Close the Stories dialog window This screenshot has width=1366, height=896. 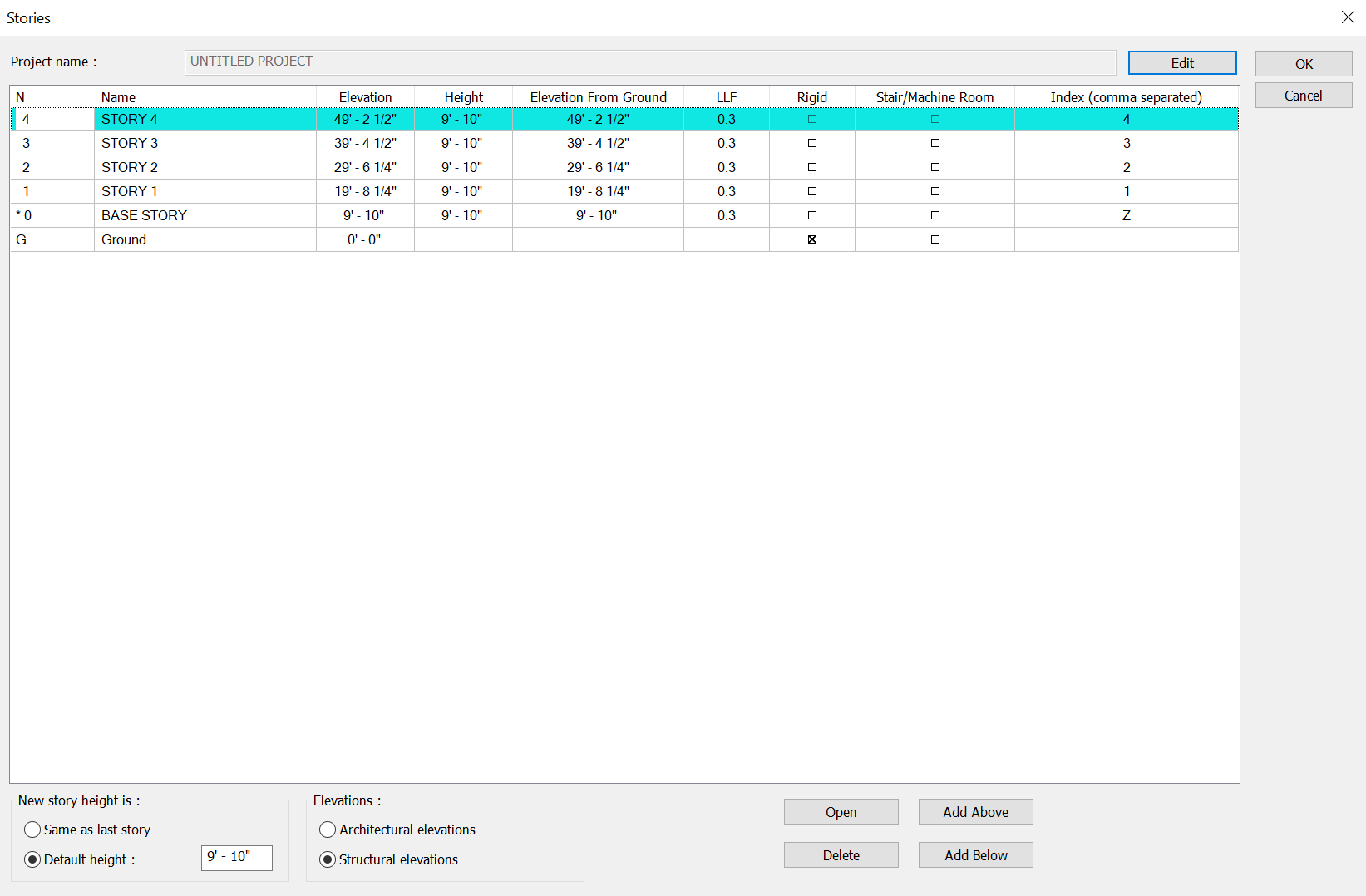coord(1348,17)
